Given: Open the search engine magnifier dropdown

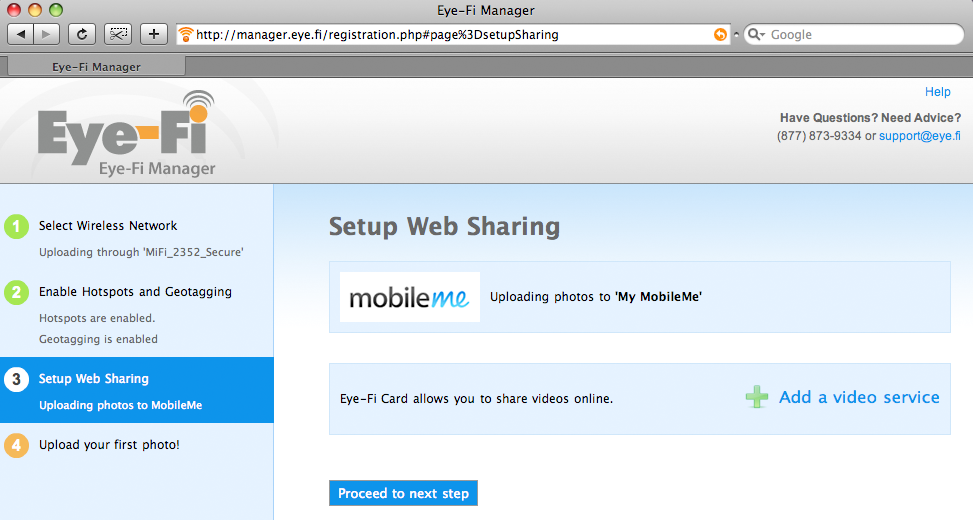Looking at the screenshot, I should tap(756, 35).
